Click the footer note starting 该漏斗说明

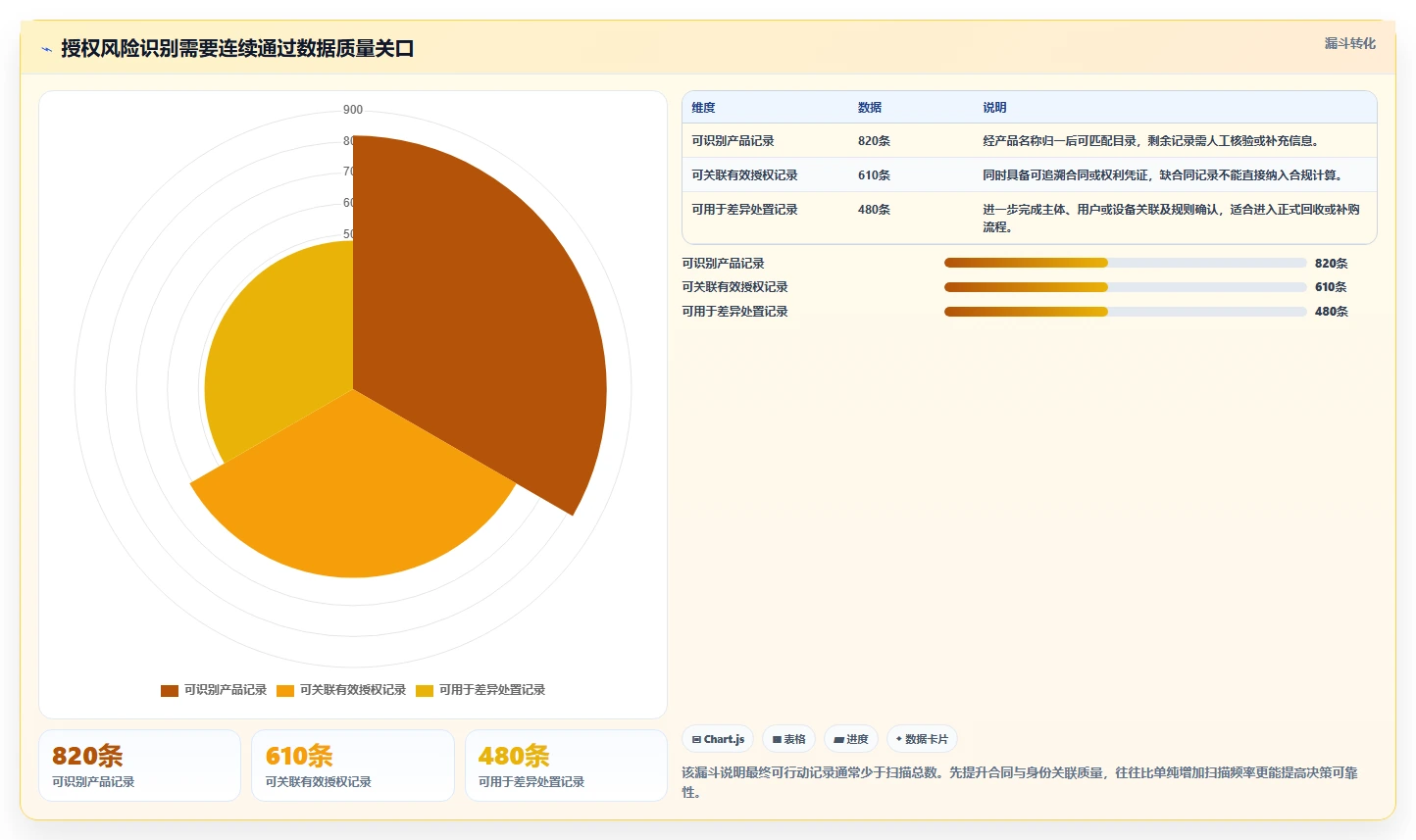click(x=1020, y=782)
